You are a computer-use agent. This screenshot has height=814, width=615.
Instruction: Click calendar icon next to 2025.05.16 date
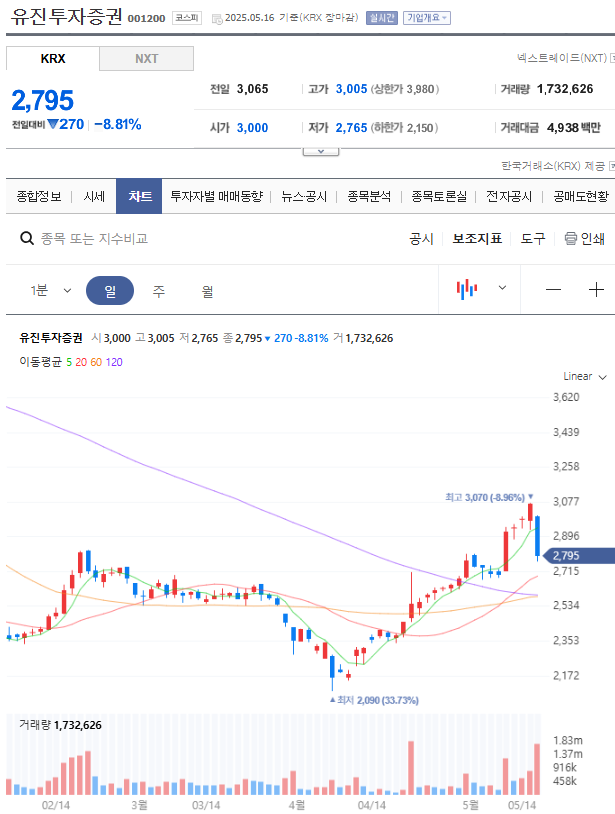pos(217,19)
